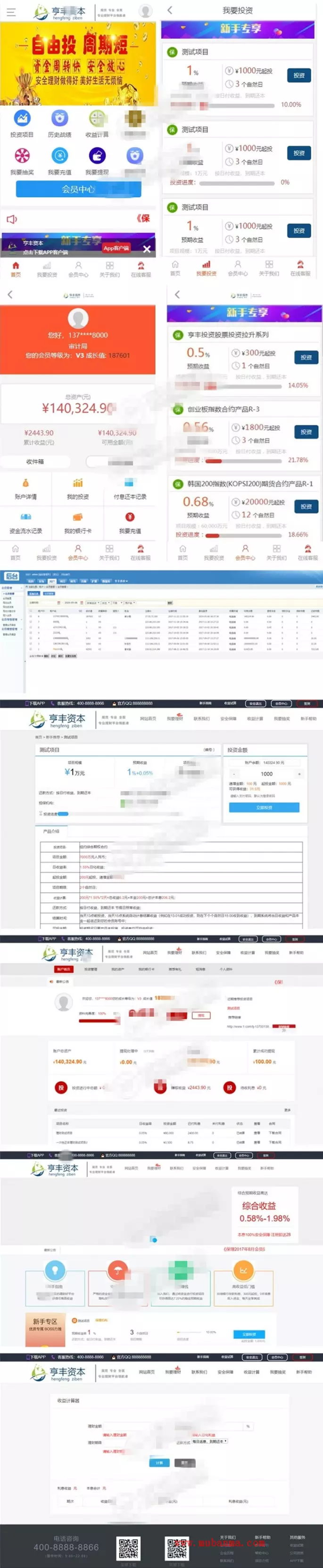Tap the 我要抽奖 lottery icon
The height and width of the screenshot is (1568, 323).
[22, 156]
